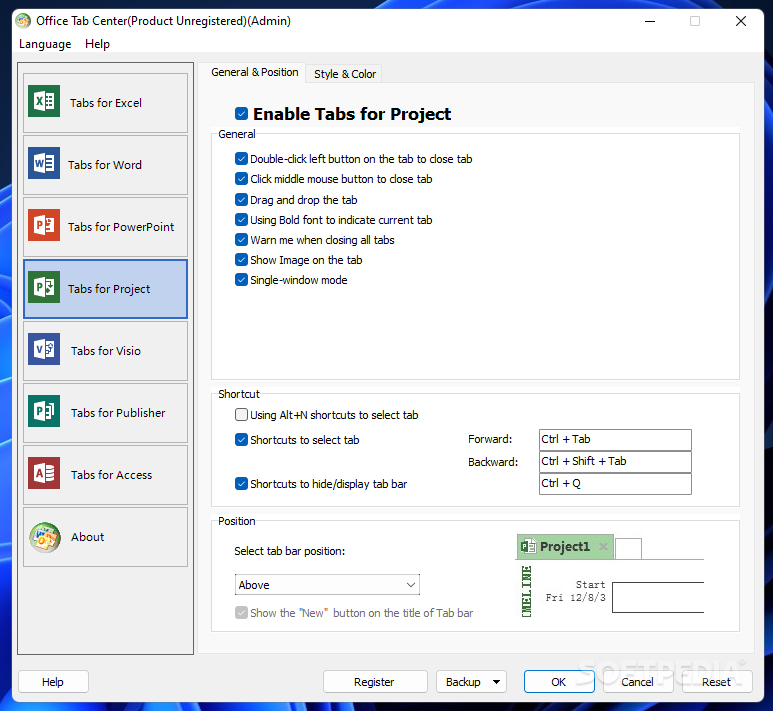Open the Help menu
Image resolution: width=773 pixels, height=711 pixels.
coord(97,44)
